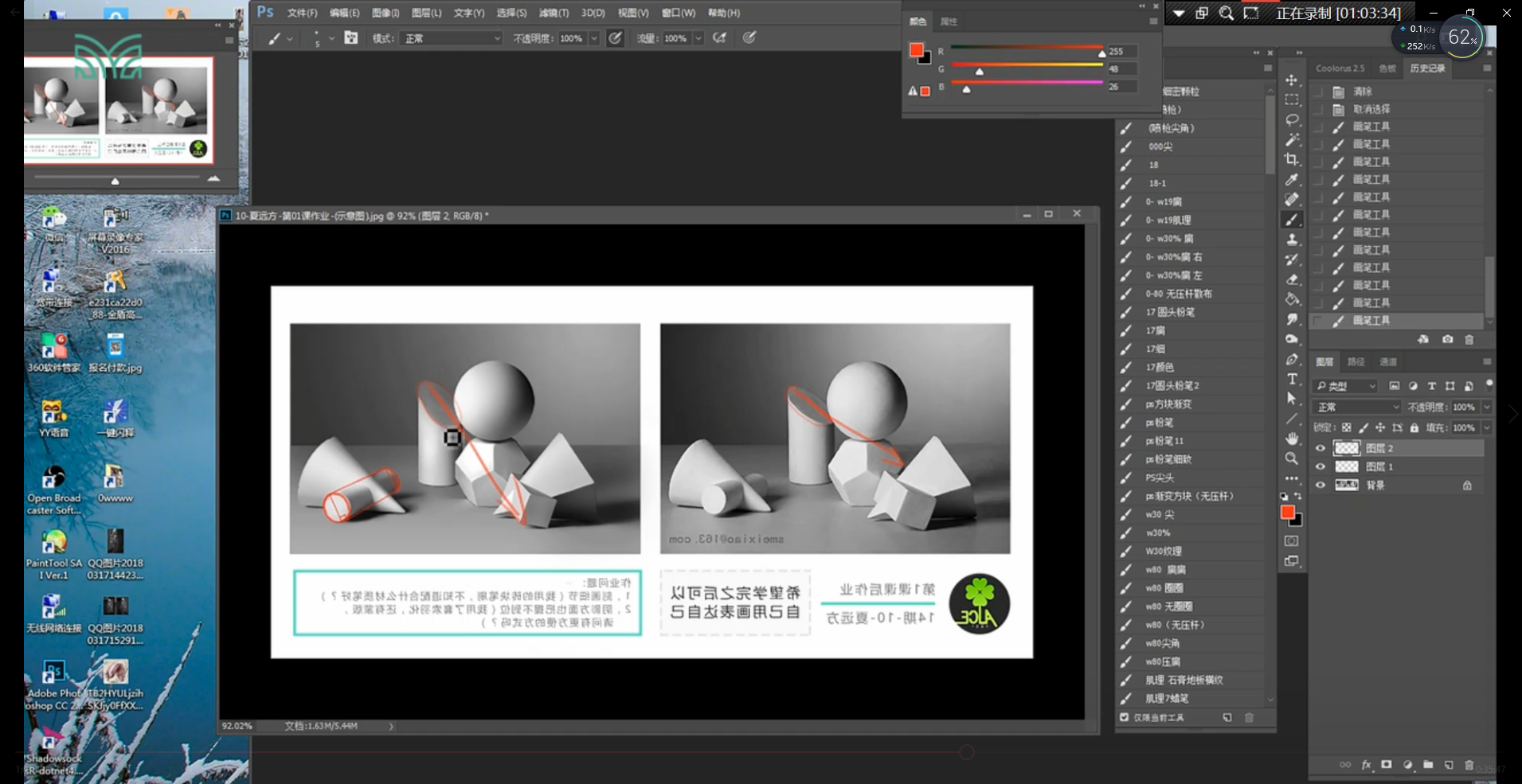Open 图像(I) menu
Image resolution: width=1522 pixels, height=784 pixels.
pyautogui.click(x=385, y=13)
